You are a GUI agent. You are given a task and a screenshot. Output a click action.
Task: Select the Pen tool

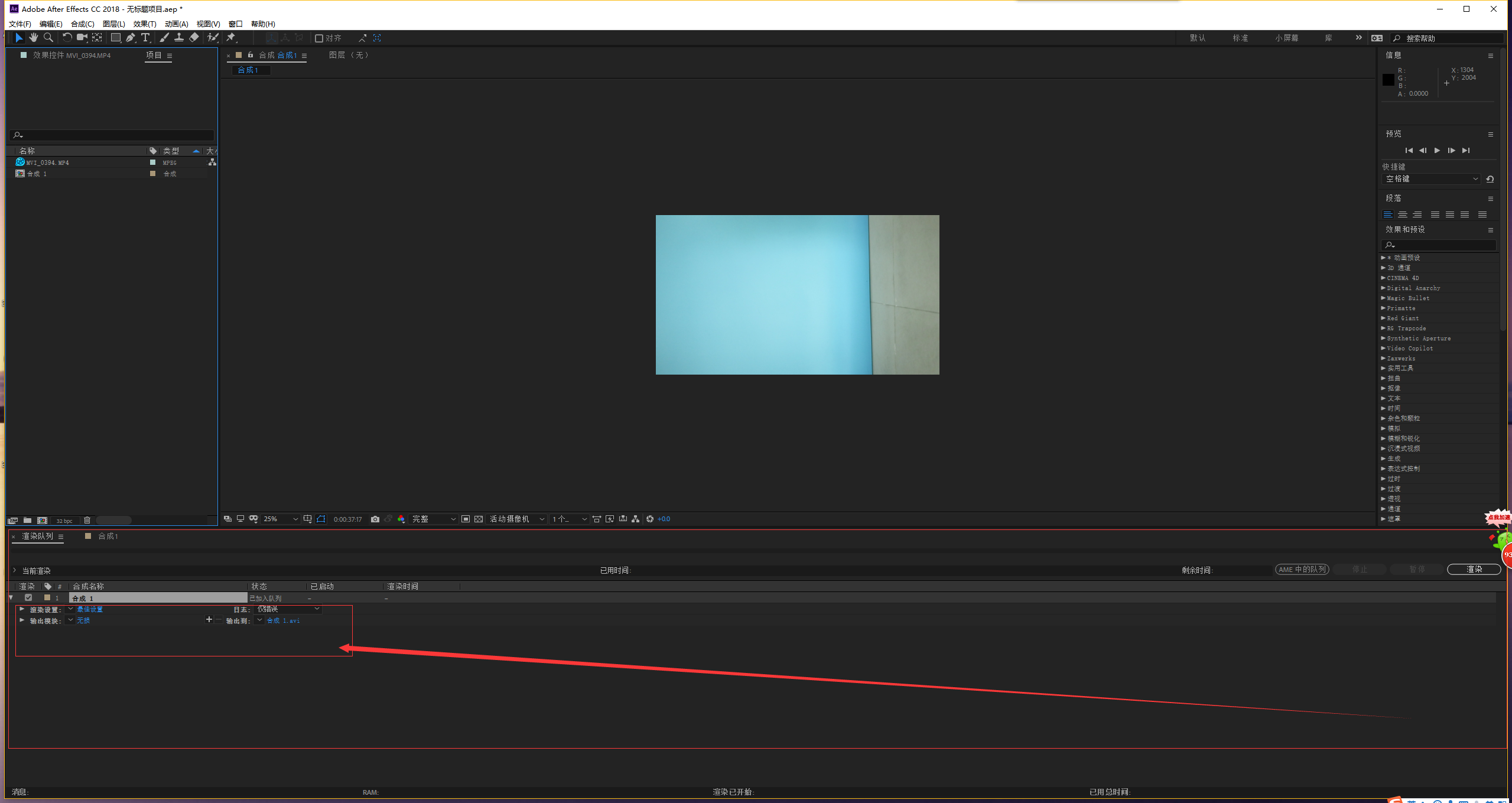[x=131, y=38]
